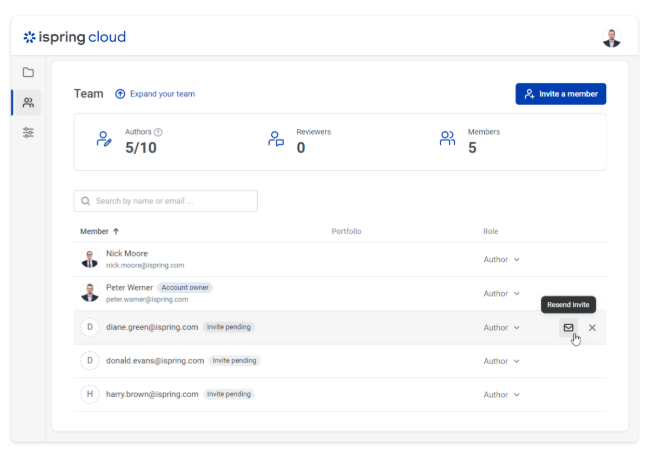Image resolution: width=658 pixels, height=458 pixels.
Task: Open donald.evans's Author role dropdown
Action: coord(501,361)
